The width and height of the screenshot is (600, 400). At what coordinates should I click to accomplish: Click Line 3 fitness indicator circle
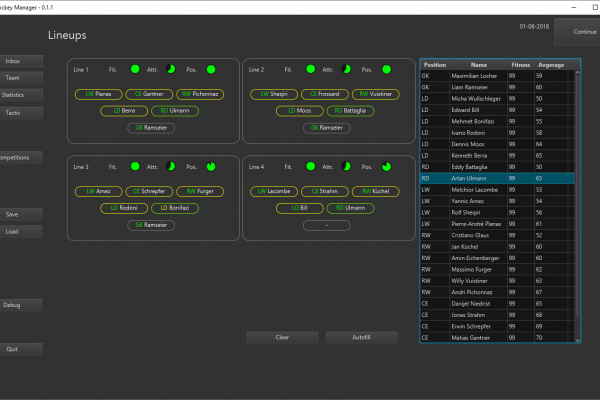135,166
